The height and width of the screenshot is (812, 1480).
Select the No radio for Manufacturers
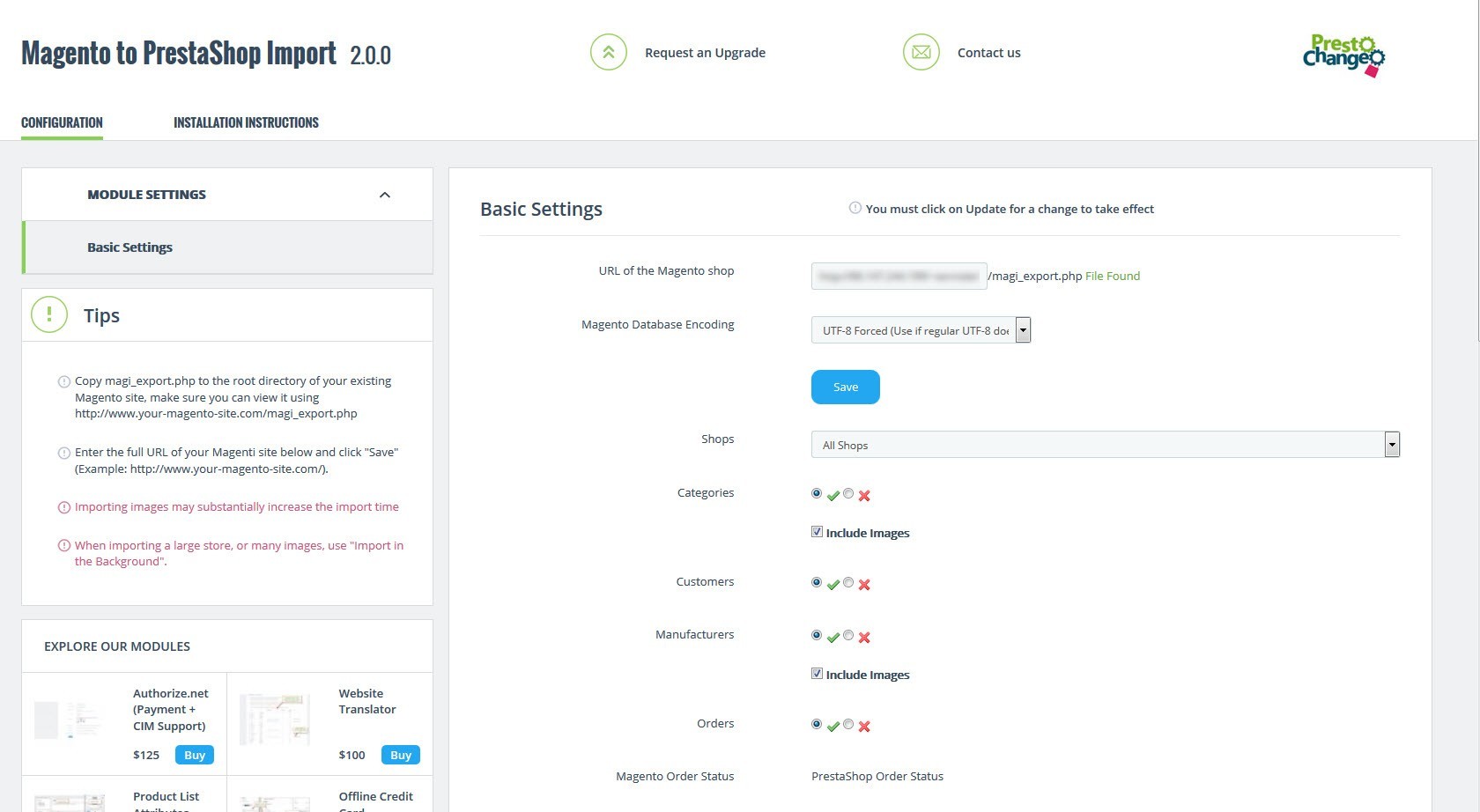848,635
